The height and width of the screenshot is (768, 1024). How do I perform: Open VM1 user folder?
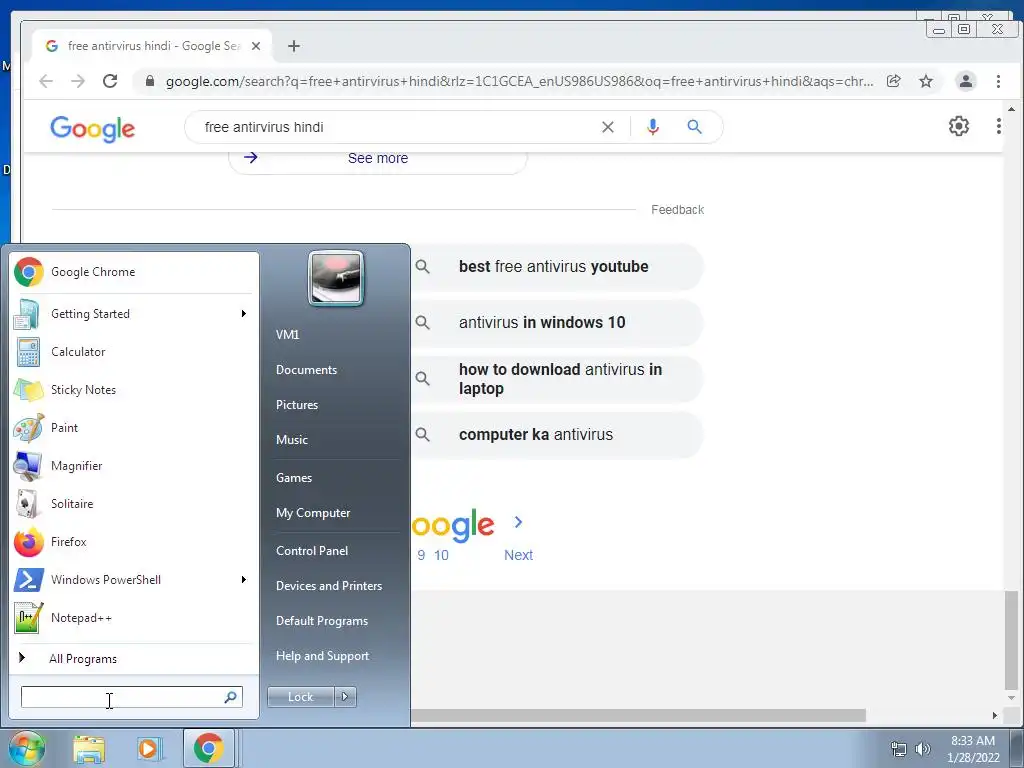(x=287, y=334)
